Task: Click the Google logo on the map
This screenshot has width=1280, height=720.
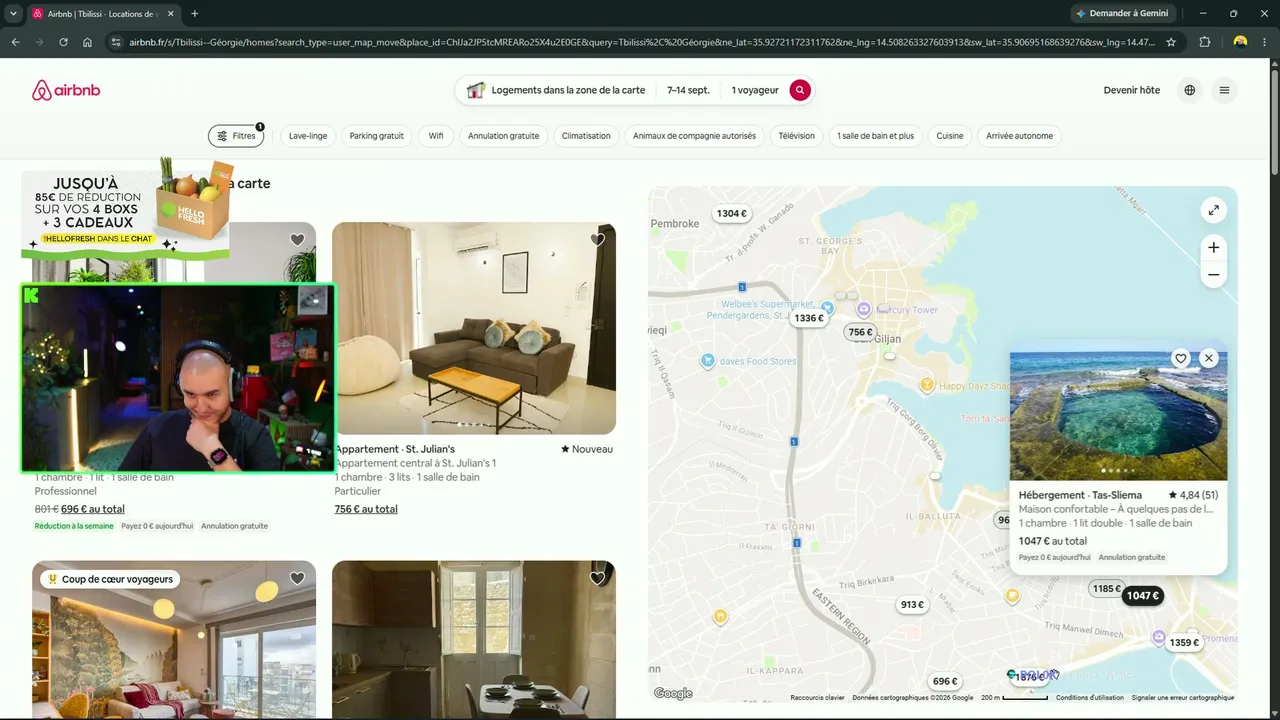Action: (673, 693)
